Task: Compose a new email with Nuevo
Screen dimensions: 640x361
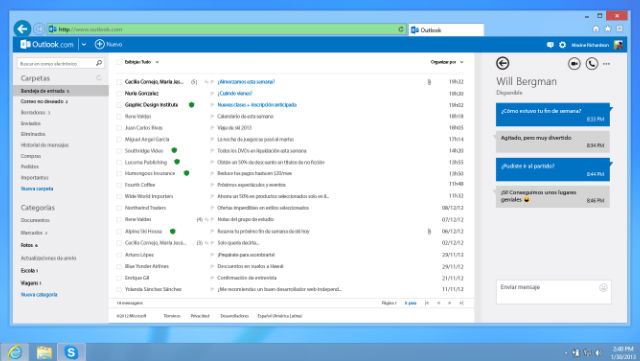Action: point(109,44)
